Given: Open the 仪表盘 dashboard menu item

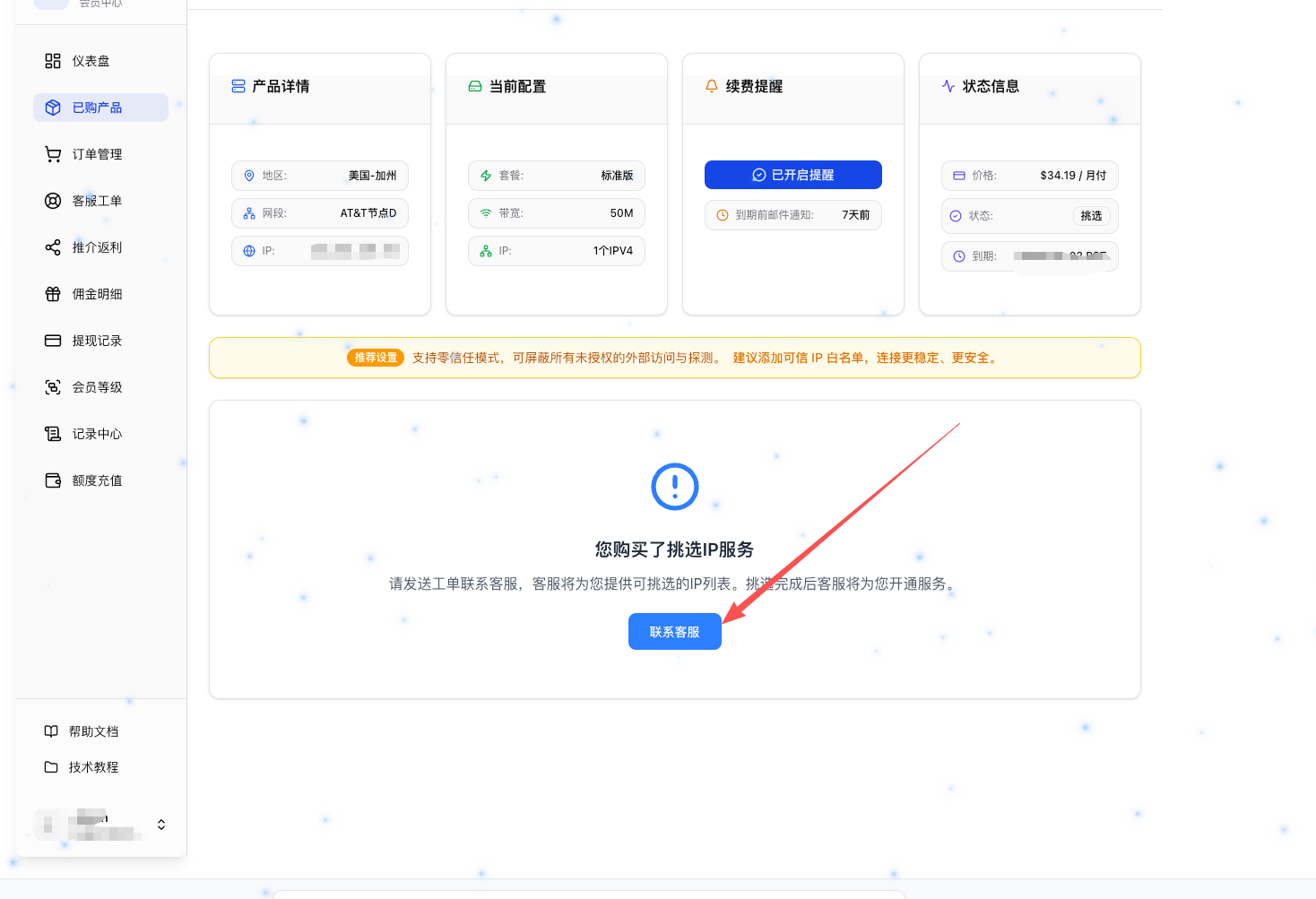Looking at the screenshot, I should tap(100, 61).
